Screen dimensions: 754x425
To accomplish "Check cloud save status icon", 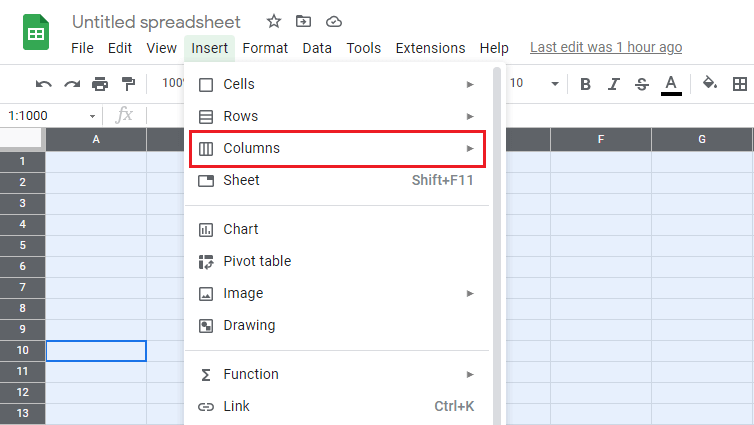I will click(334, 22).
